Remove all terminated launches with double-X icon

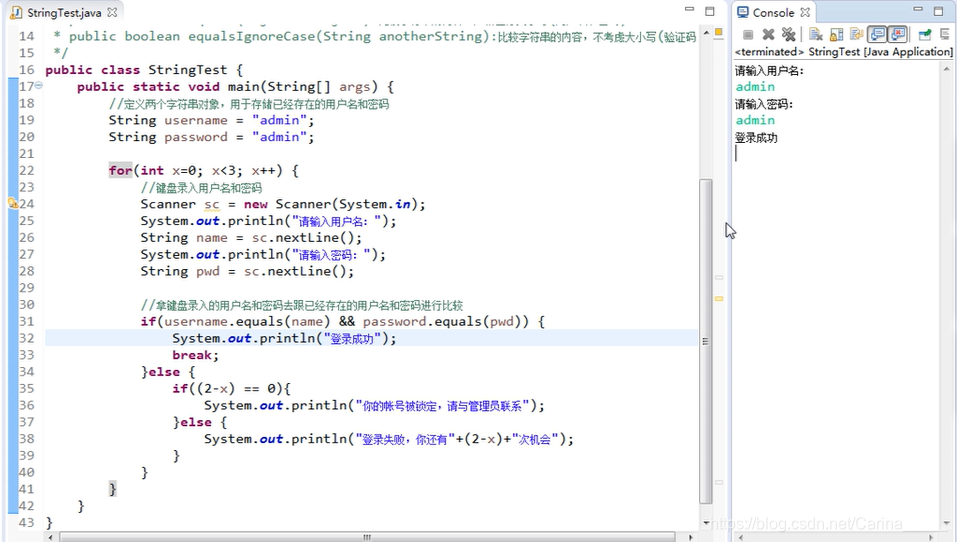[x=789, y=35]
